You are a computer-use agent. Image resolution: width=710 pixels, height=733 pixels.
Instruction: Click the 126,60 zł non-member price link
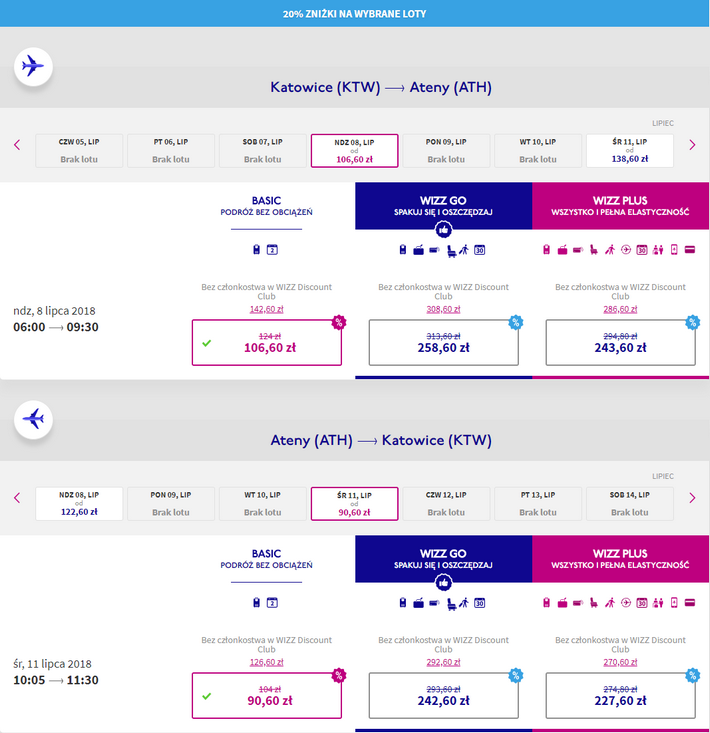coord(266,662)
